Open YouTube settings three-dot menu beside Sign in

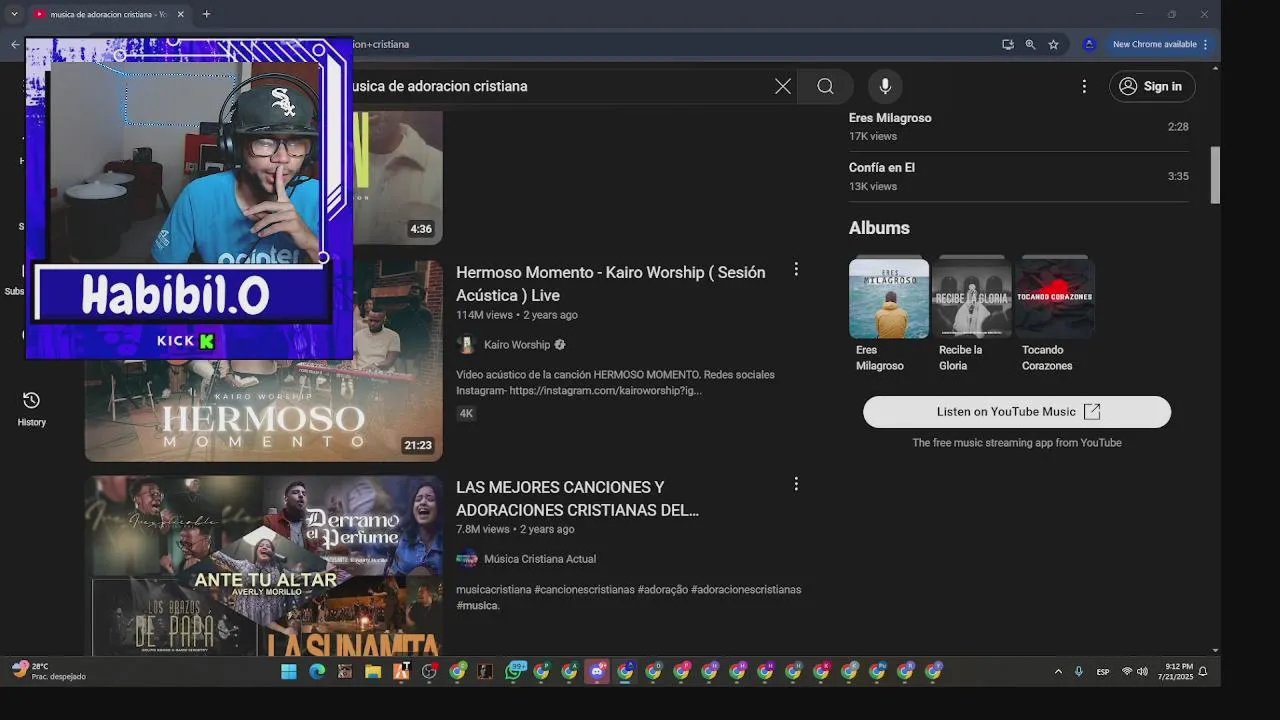pos(1084,87)
